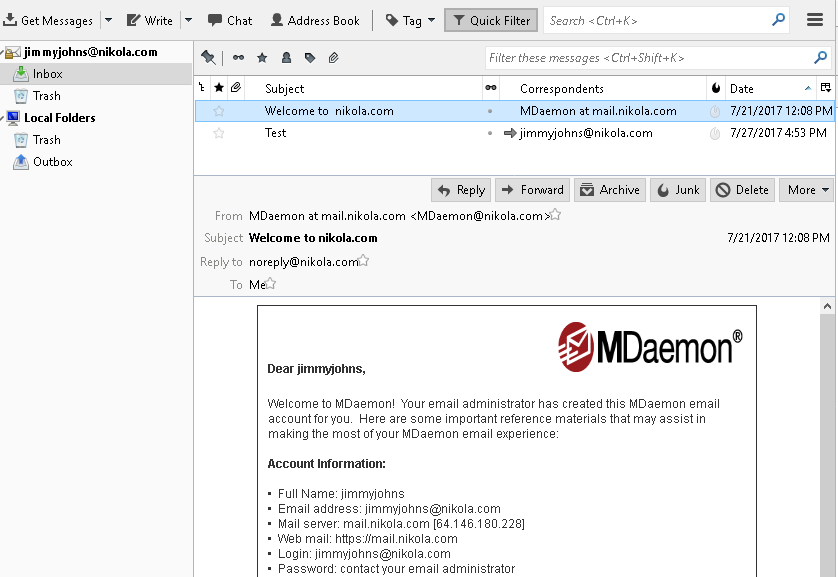The height and width of the screenshot is (577, 838).
Task: Compose new email with Write
Action: [x=150, y=20]
